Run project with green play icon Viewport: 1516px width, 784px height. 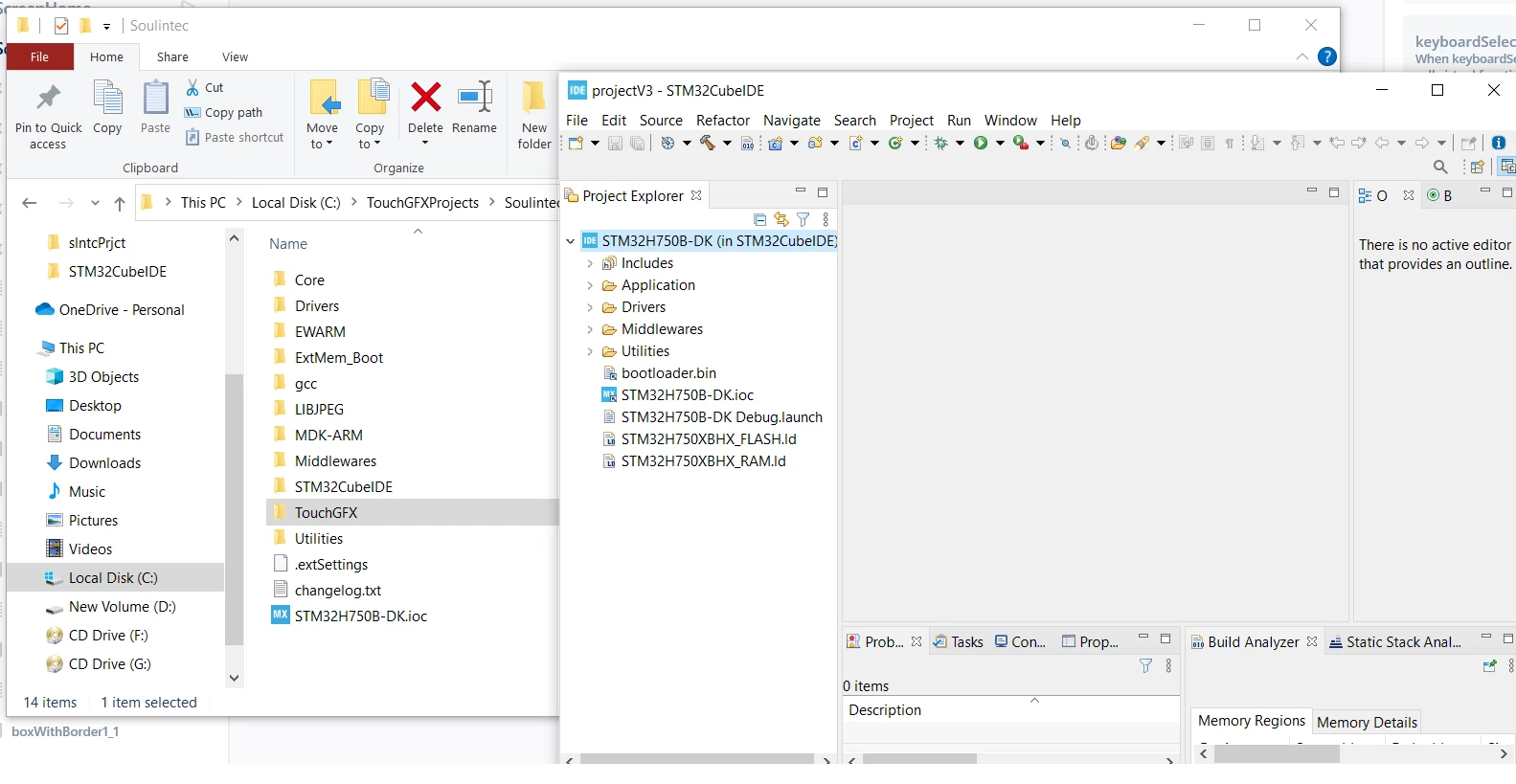point(981,143)
